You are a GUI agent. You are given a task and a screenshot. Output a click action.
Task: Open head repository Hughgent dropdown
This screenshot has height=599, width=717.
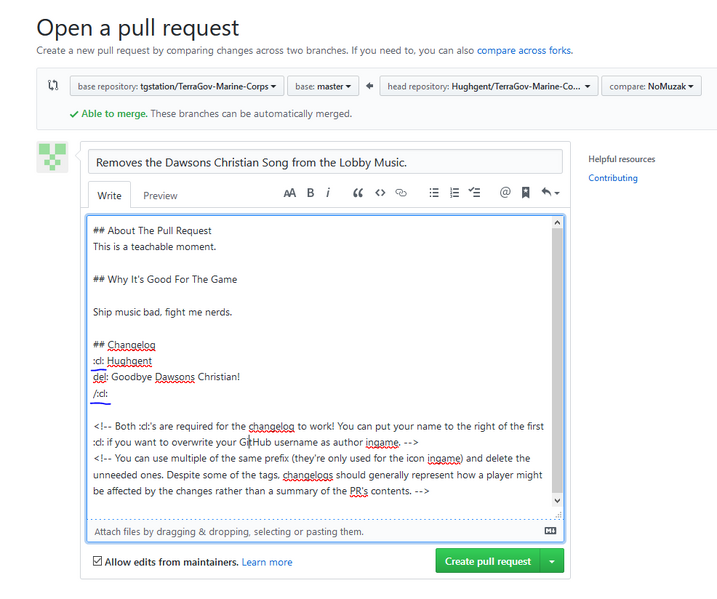(488, 86)
